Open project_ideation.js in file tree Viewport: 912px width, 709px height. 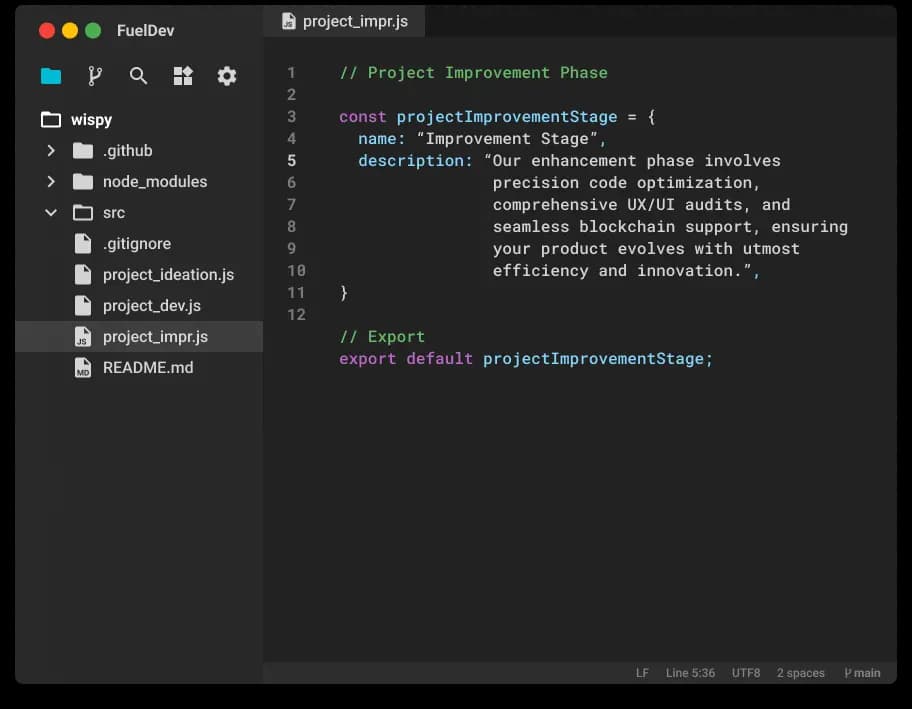(x=168, y=275)
